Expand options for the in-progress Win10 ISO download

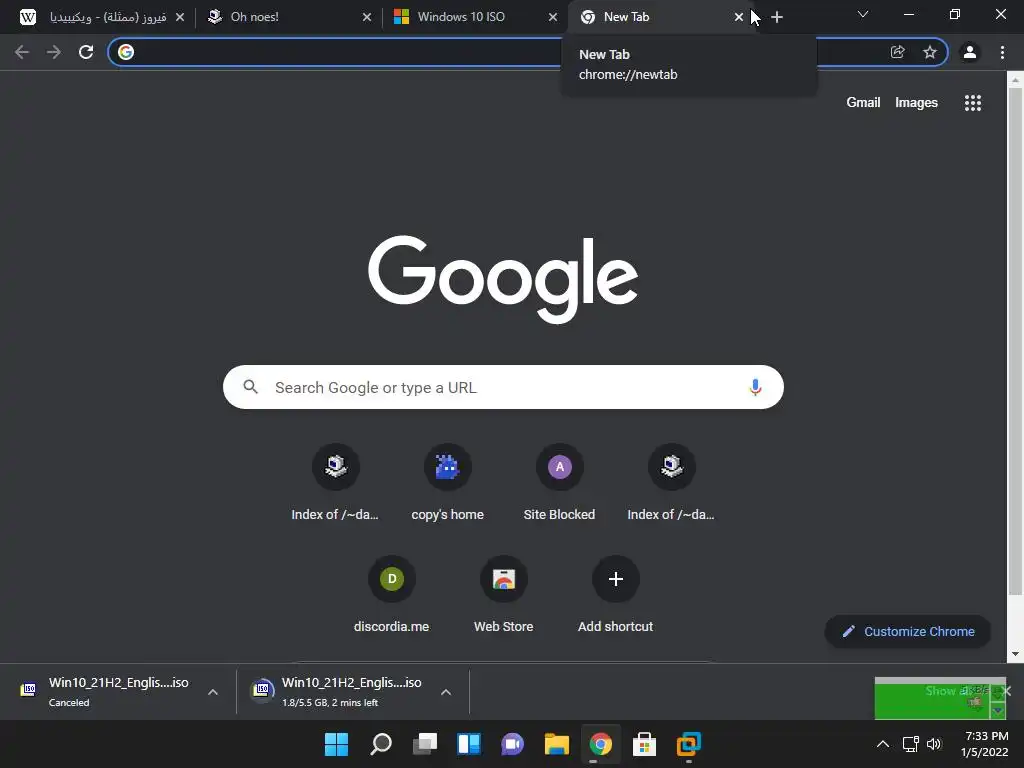tap(446, 692)
